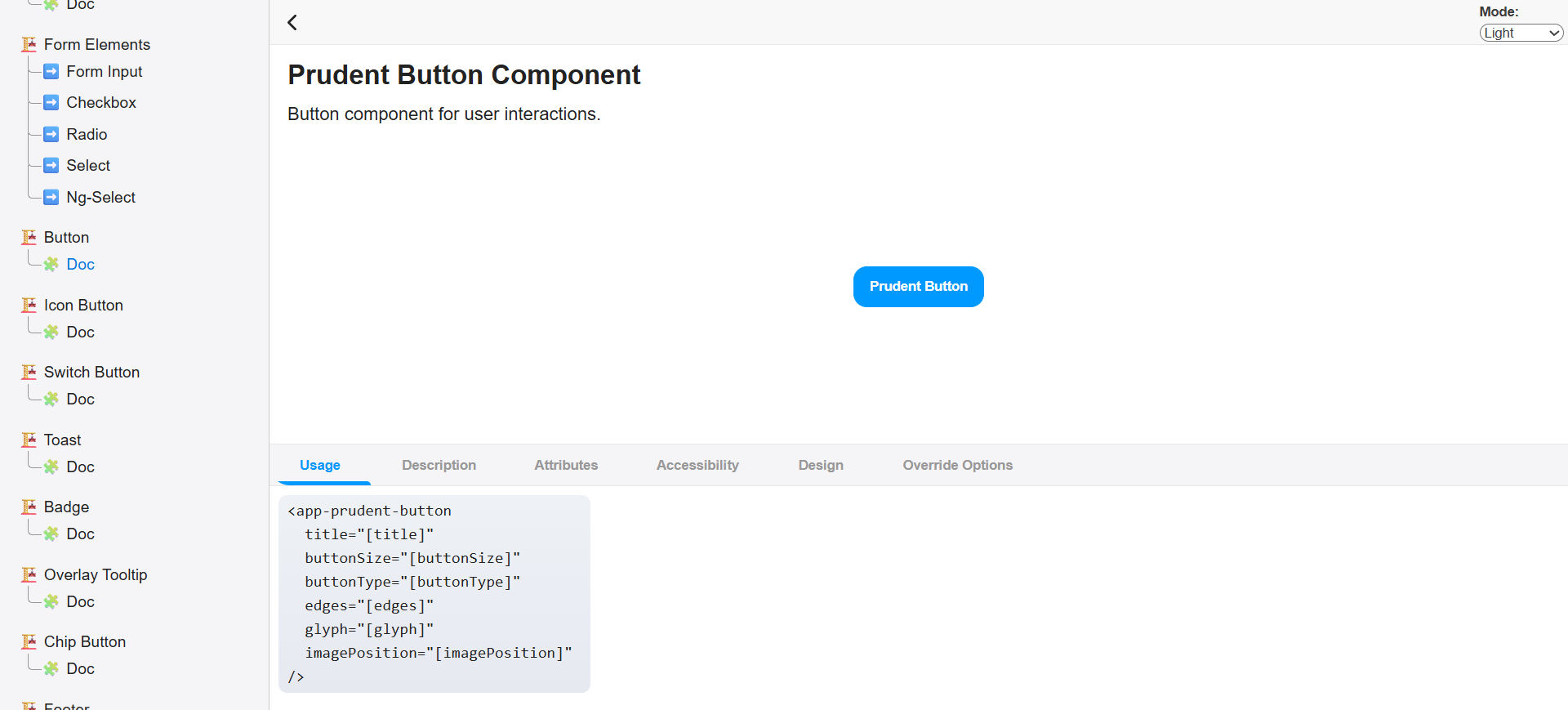Click the Overlay Tooltip folder icon
This screenshot has height=710, width=1568.
click(x=29, y=574)
